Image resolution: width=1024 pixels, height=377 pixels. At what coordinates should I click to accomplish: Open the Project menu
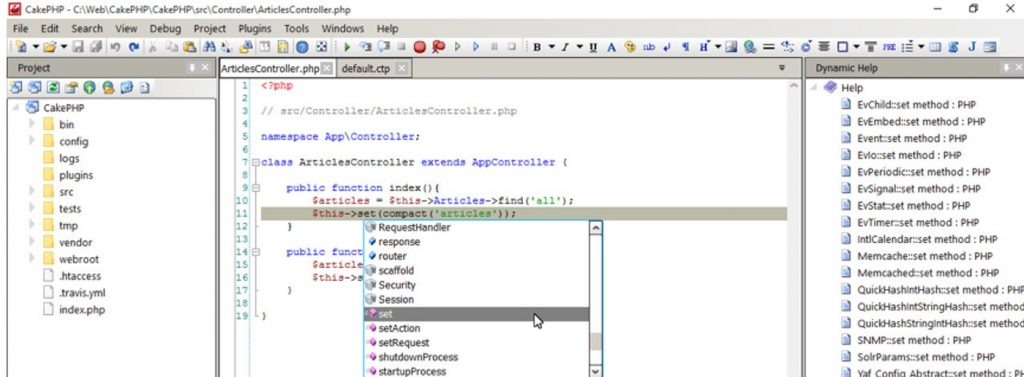tap(210, 29)
